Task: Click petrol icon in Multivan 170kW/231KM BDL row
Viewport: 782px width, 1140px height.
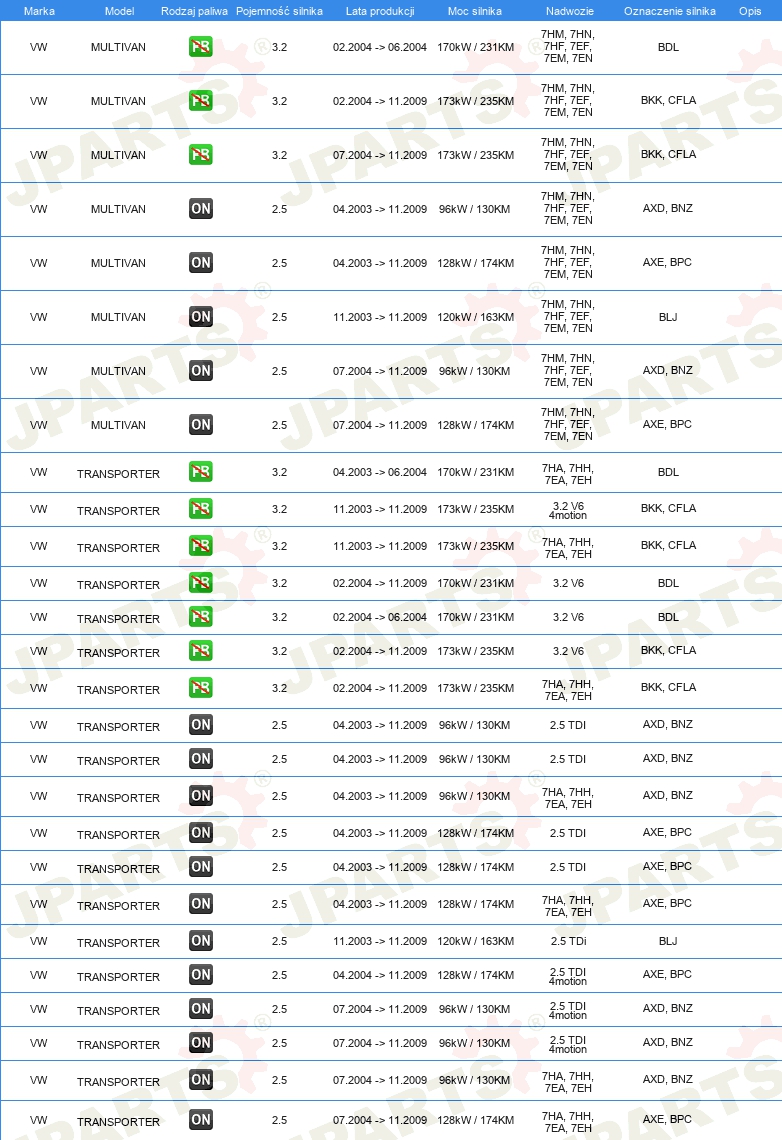Action: point(201,47)
